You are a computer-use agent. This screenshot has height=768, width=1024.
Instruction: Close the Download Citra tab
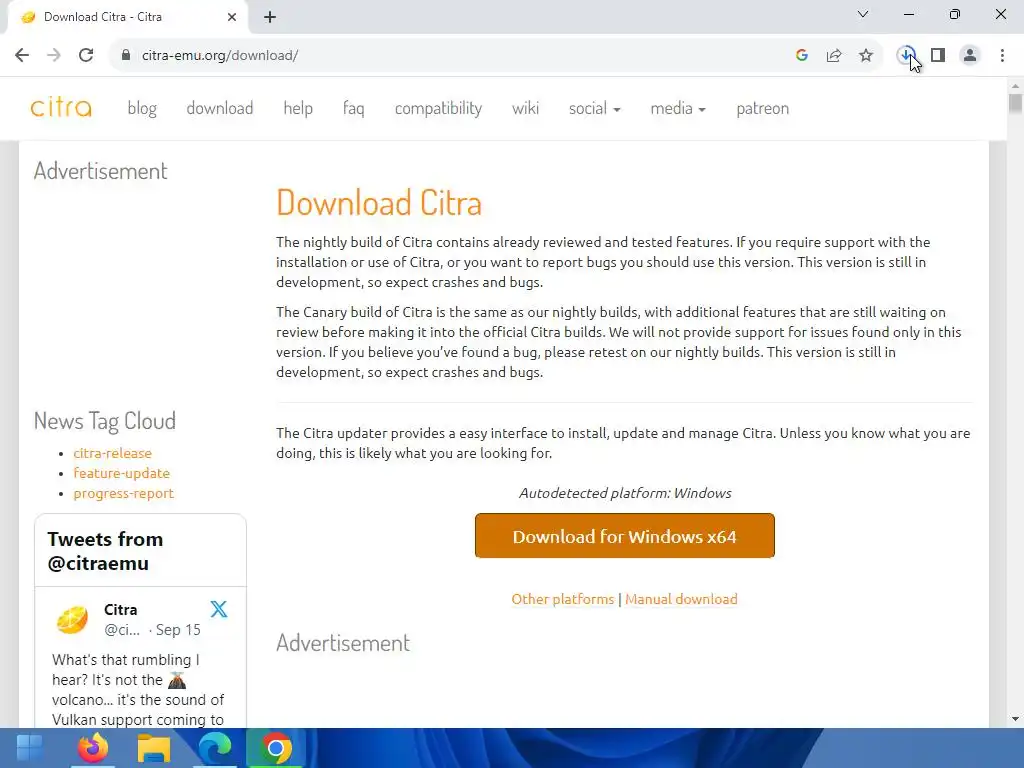(x=232, y=17)
